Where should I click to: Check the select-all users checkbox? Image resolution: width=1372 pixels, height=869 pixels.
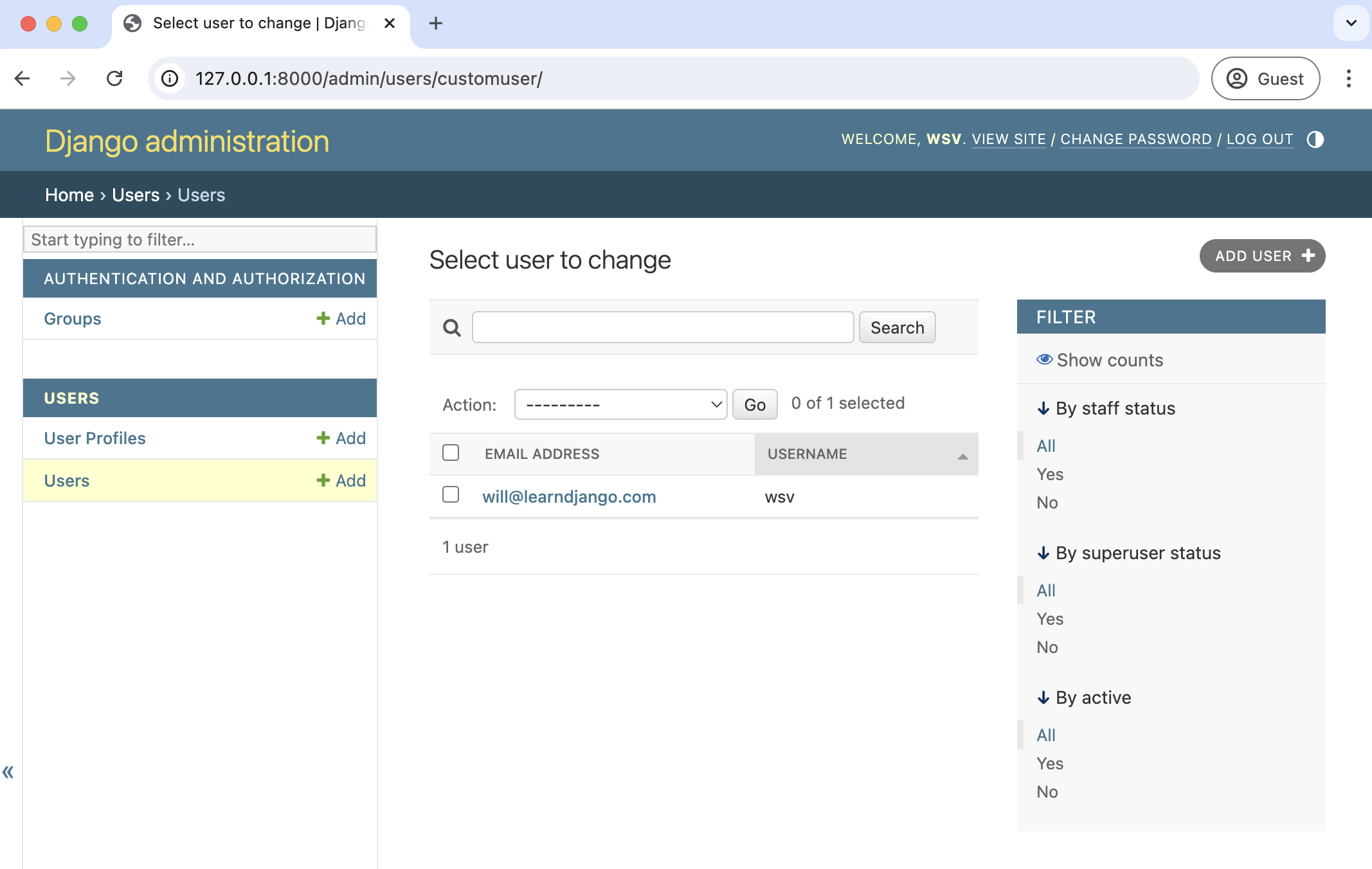coord(452,453)
